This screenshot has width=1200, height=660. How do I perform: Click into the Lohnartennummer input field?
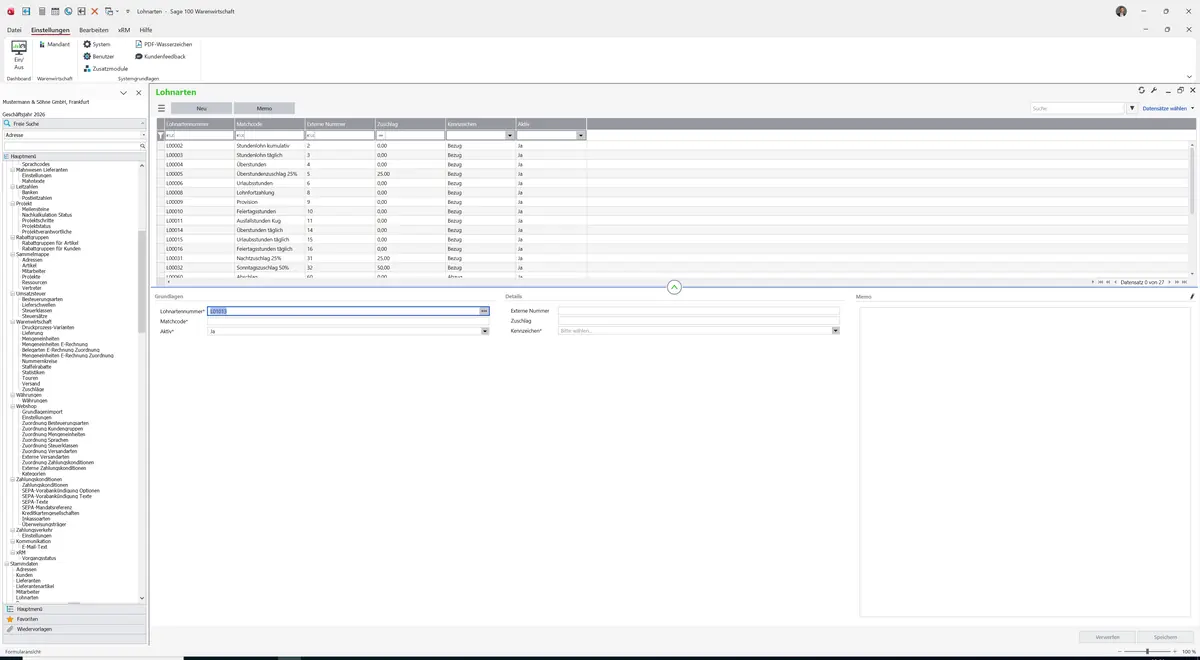[x=343, y=311]
